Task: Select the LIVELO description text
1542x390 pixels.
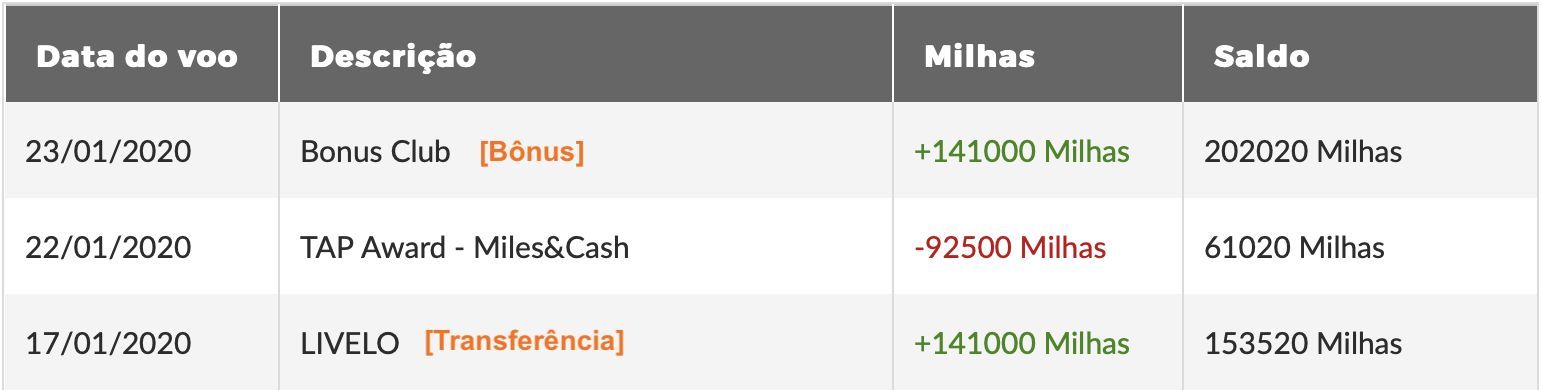Action: [350, 343]
